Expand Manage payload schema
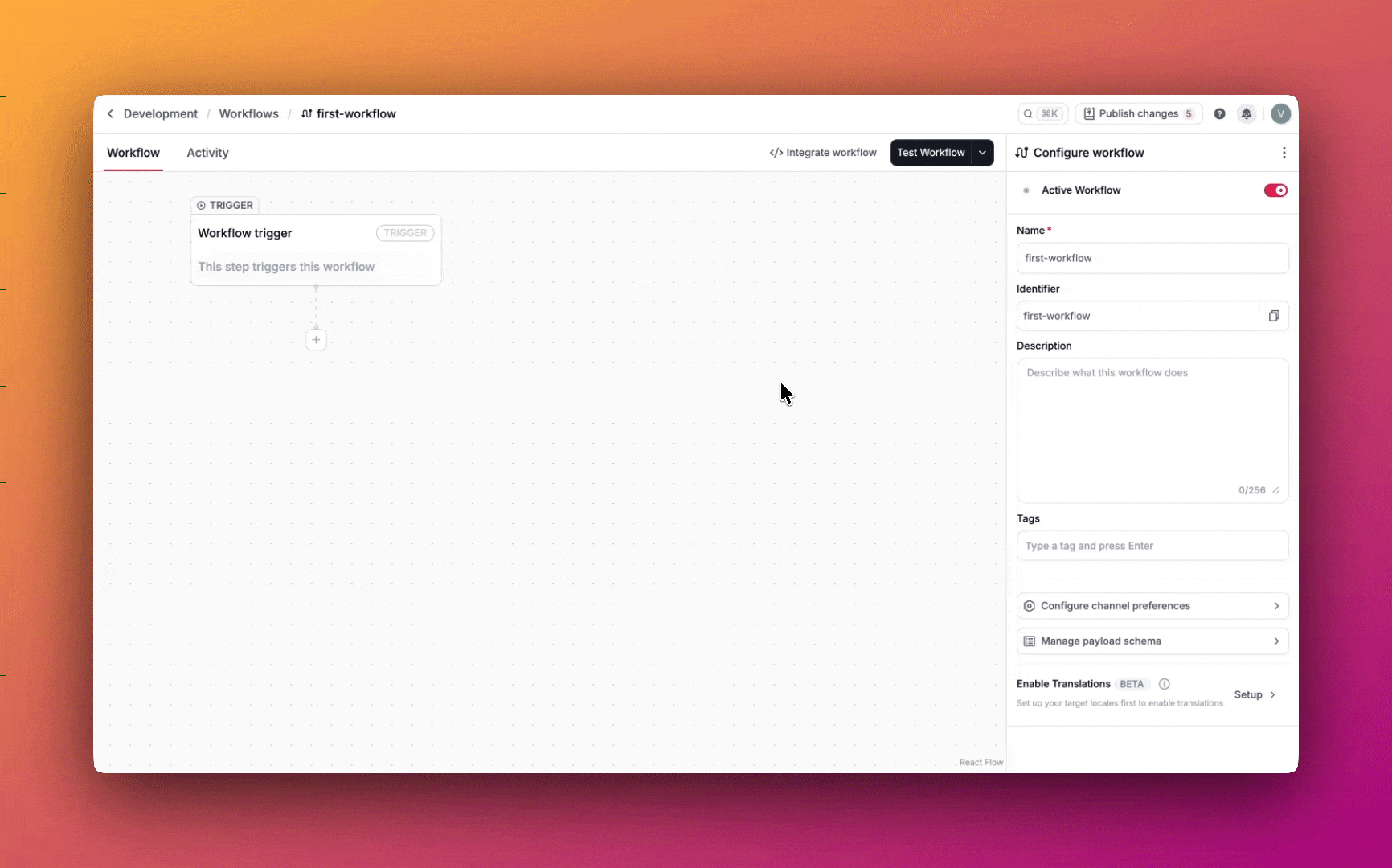The height and width of the screenshot is (868, 1392). click(1152, 641)
